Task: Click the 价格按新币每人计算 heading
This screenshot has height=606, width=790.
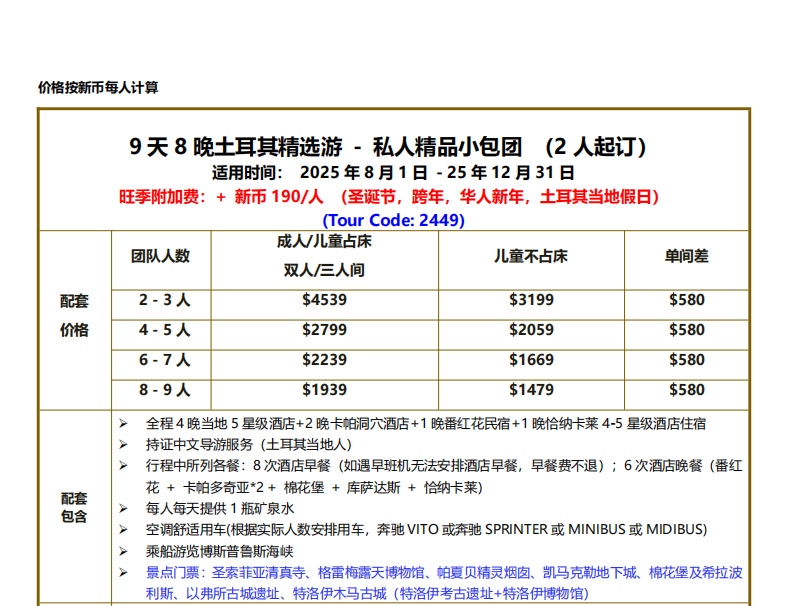Action: tap(98, 87)
